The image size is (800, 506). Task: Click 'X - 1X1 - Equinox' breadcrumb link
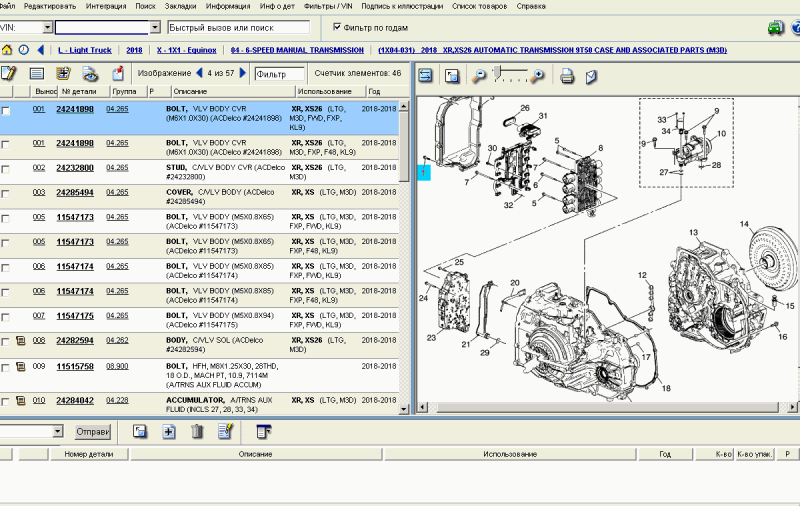pyautogui.click(x=187, y=50)
